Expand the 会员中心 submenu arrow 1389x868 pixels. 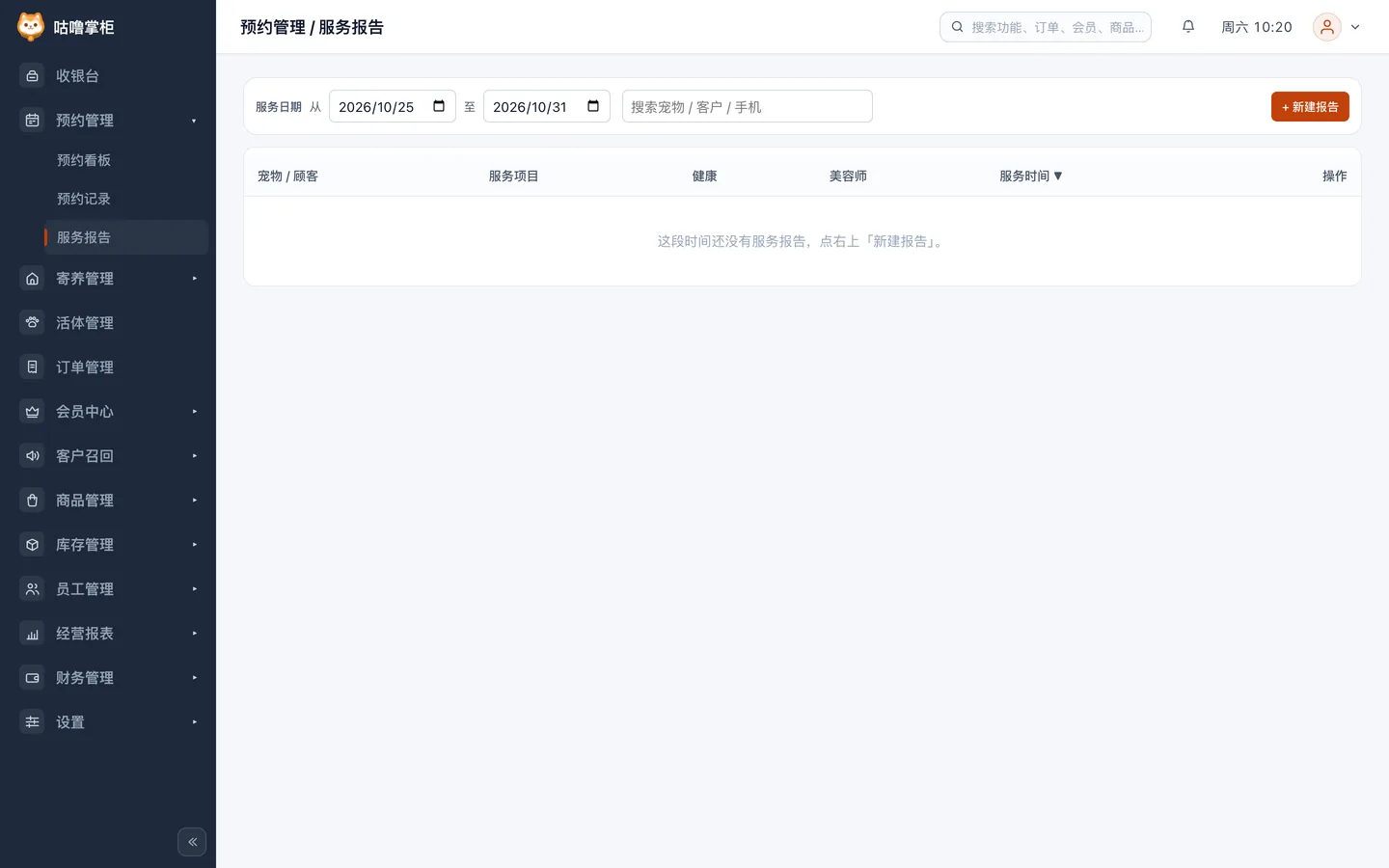coord(194,412)
